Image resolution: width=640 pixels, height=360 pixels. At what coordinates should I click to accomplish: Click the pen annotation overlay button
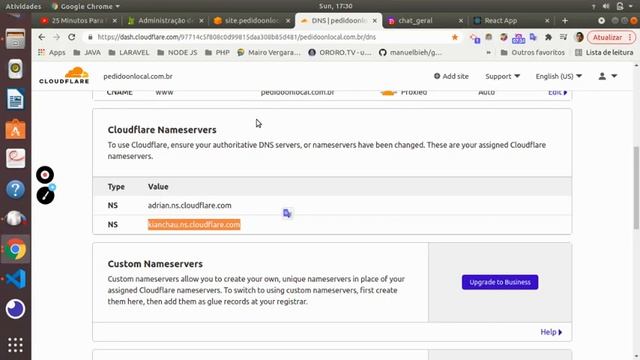click(x=45, y=196)
